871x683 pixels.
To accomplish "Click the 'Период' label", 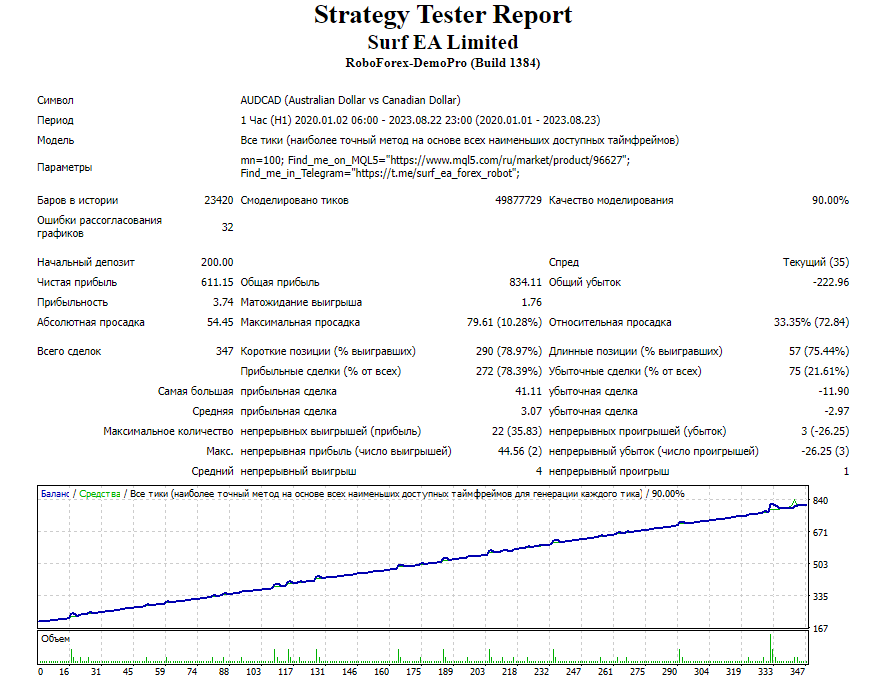I will (55, 120).
